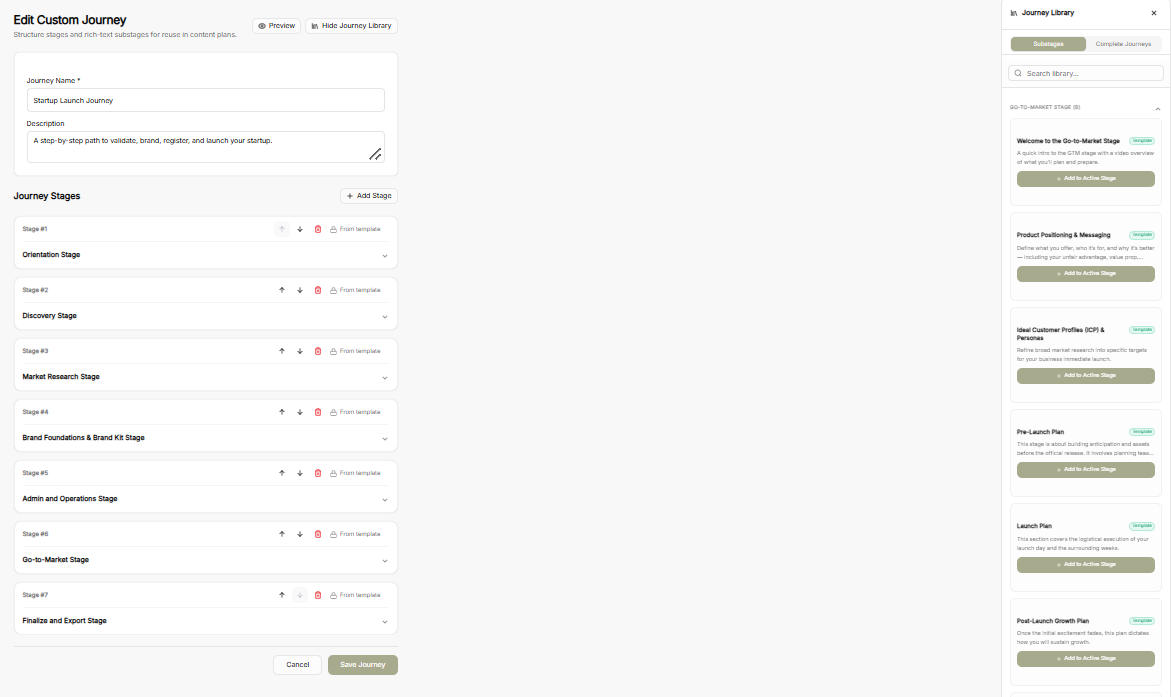This screenshot has height=697, width=1171.
Task: Click Template badge on Launch Plan card
Action: click(1142, 526)
